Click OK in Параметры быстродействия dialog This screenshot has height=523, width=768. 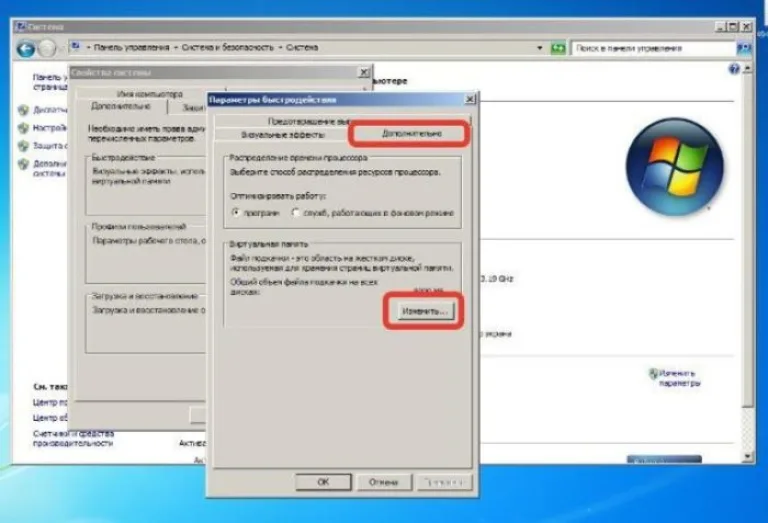coord(323,482)
